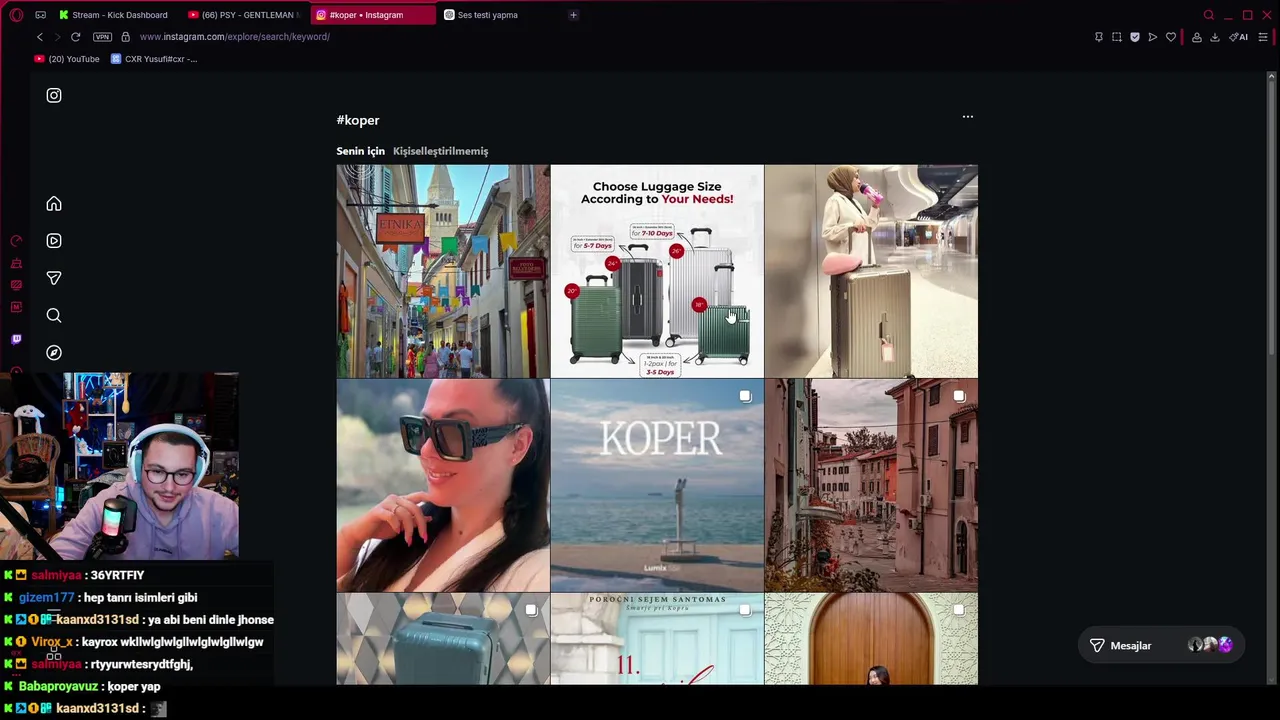The image size is (1280, 720).
Task: Go to Instagram Home feed icon
Action: tap(54, 204)
